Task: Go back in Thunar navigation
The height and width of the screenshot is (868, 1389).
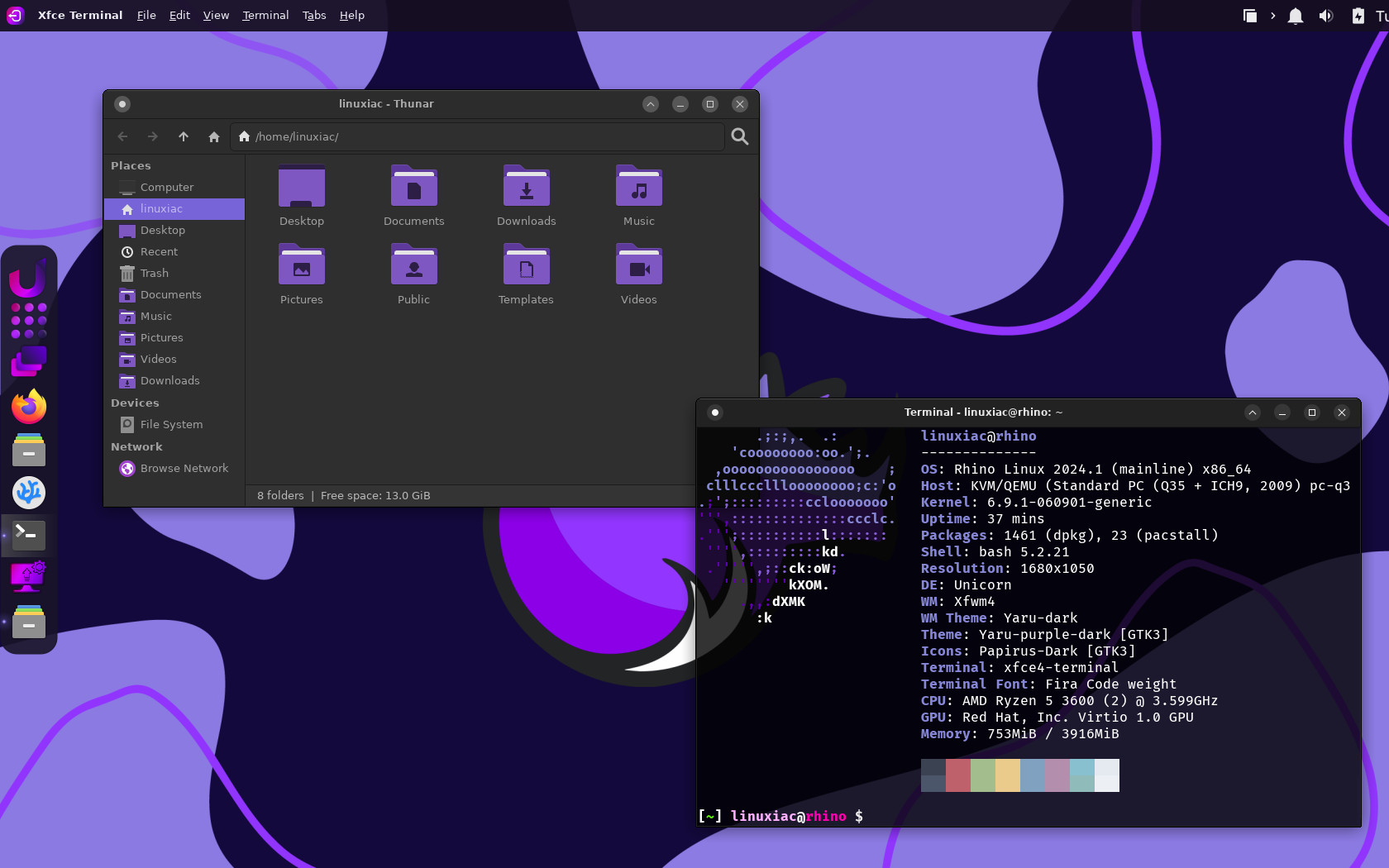Action: [x=122, y=136]
